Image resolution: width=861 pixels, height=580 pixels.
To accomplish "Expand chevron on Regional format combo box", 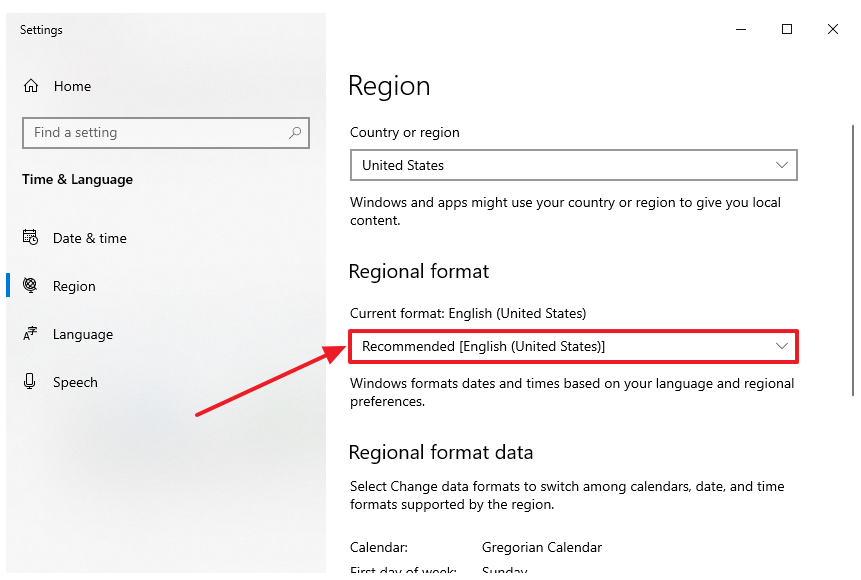I will pyautogui.click(x=782, y=346).
